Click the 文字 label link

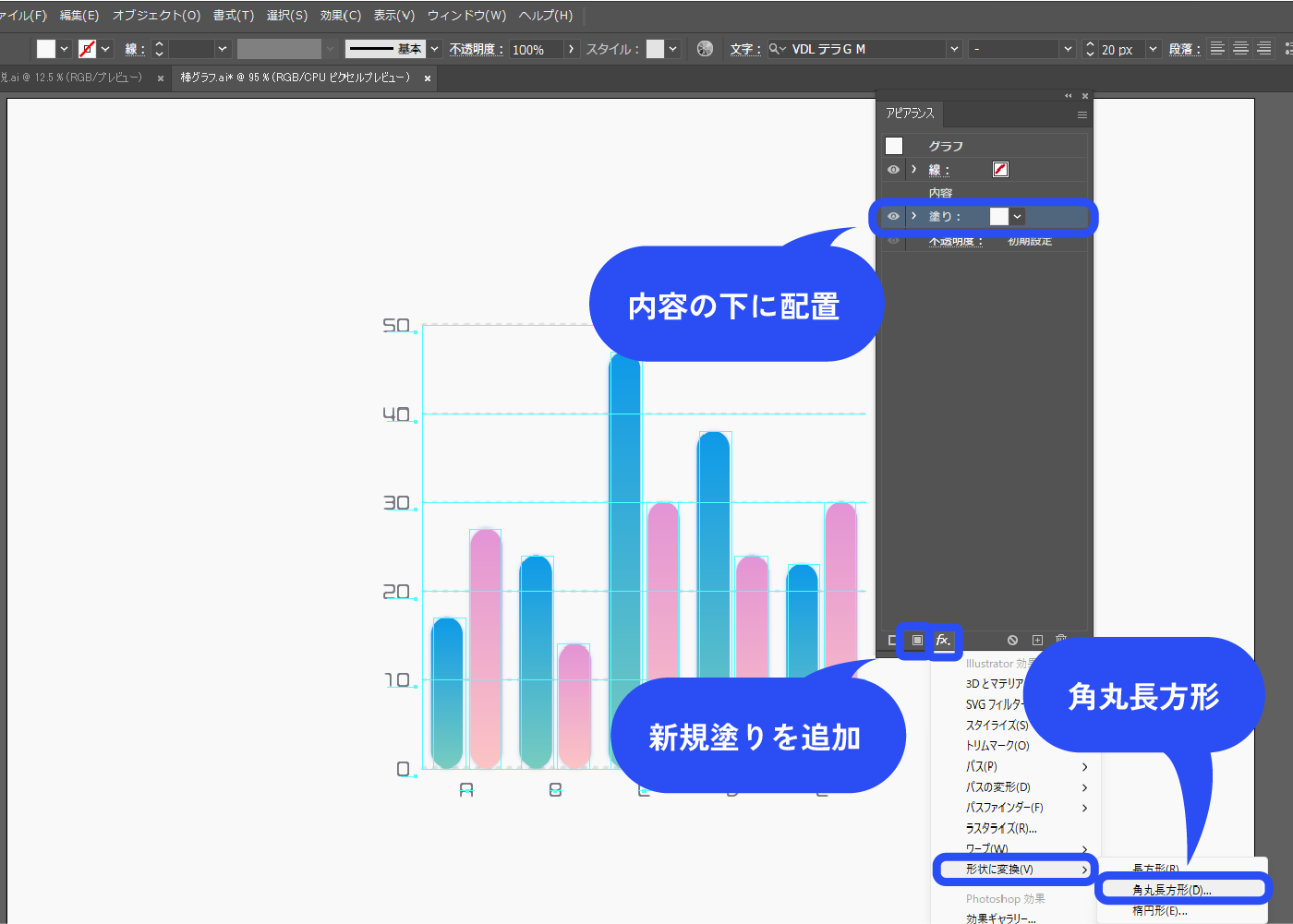pyautogui.click(x=744, y=49)
